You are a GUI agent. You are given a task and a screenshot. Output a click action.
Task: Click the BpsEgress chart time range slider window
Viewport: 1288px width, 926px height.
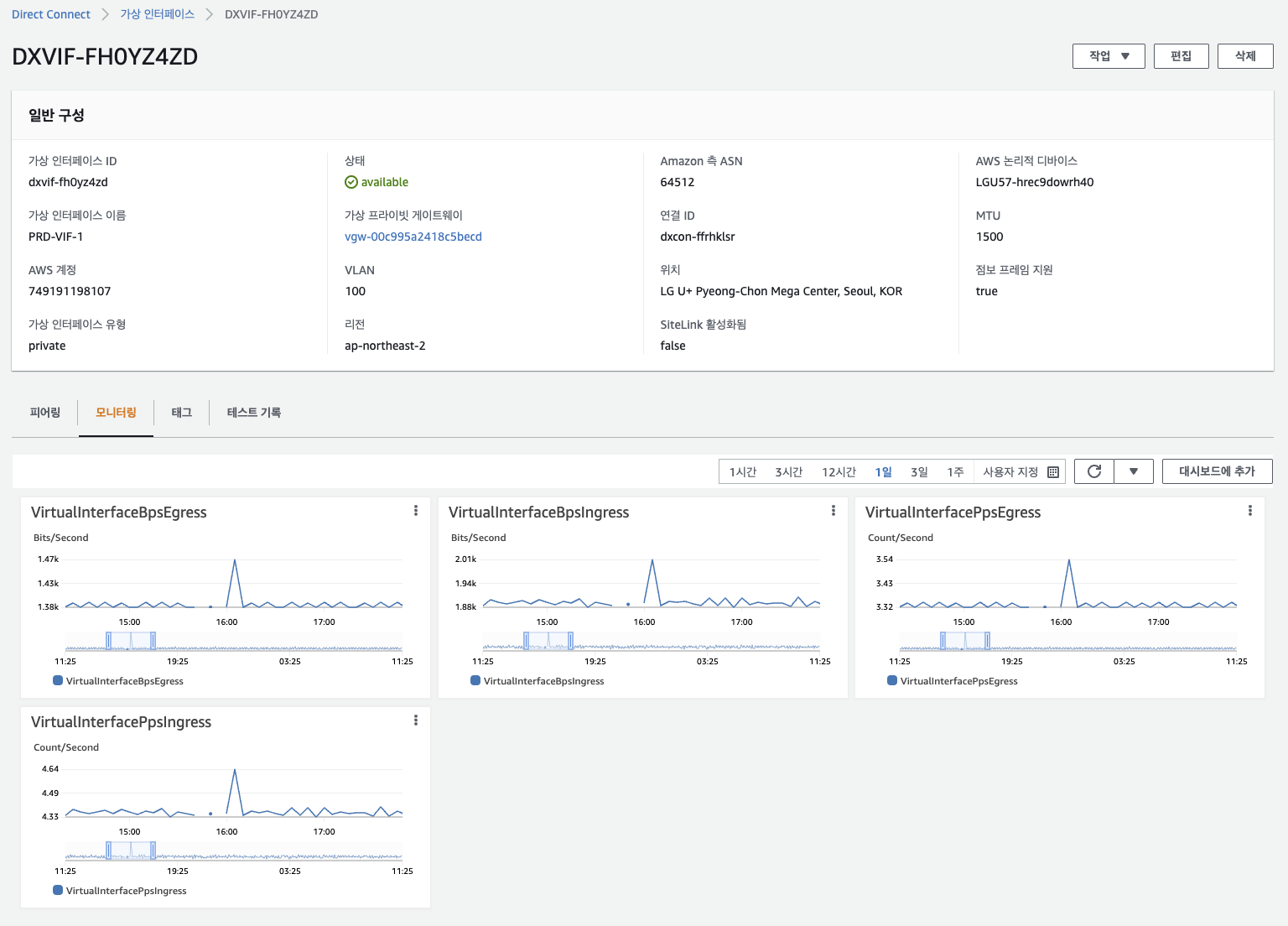click(131, 641)
